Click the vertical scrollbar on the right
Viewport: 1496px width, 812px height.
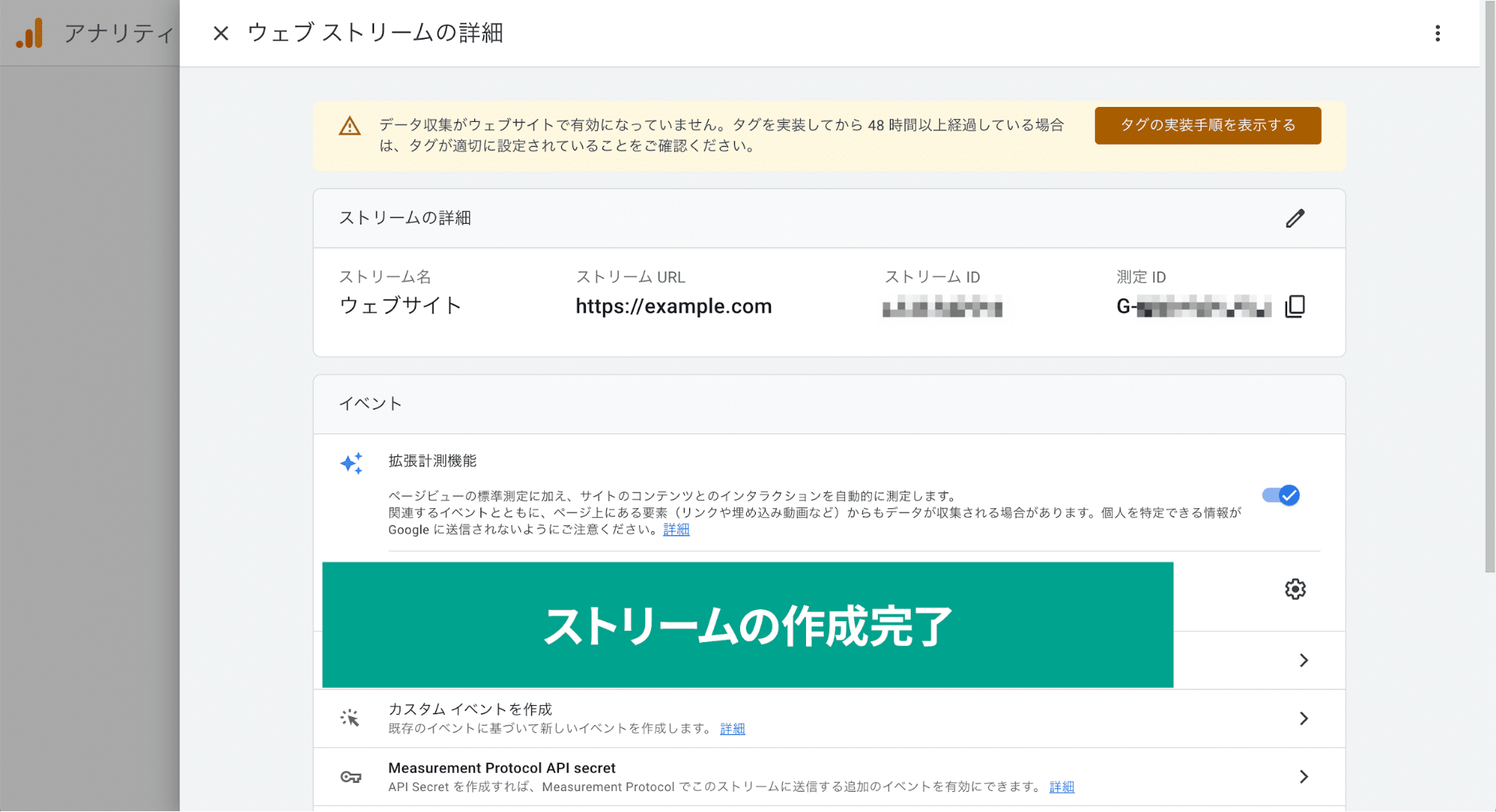click(1489, 287)
